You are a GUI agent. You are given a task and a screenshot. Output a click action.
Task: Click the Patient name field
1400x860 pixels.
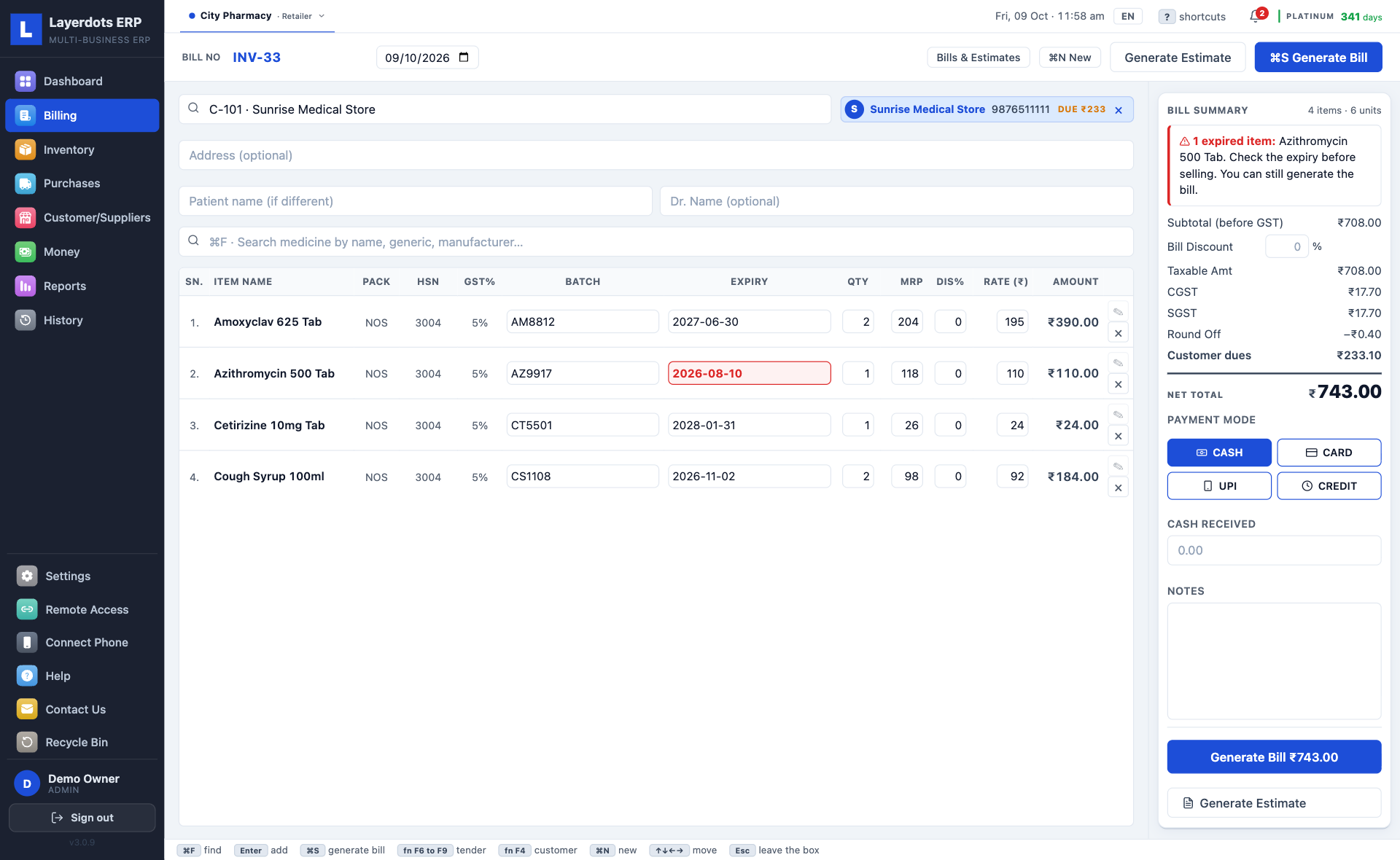pos(416,201)
